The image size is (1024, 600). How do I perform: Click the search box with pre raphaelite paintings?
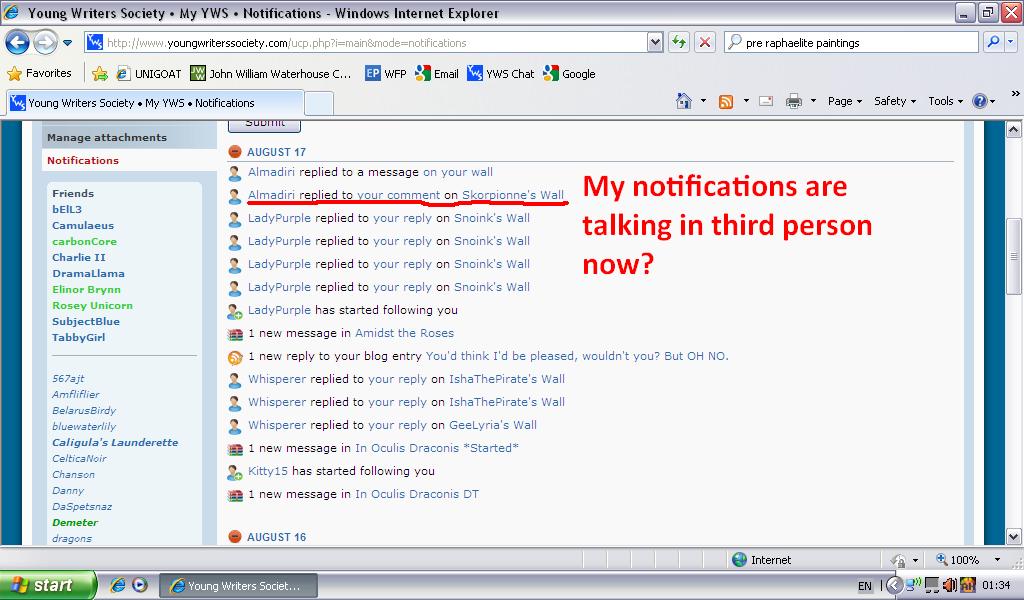[x=850, y=43]
